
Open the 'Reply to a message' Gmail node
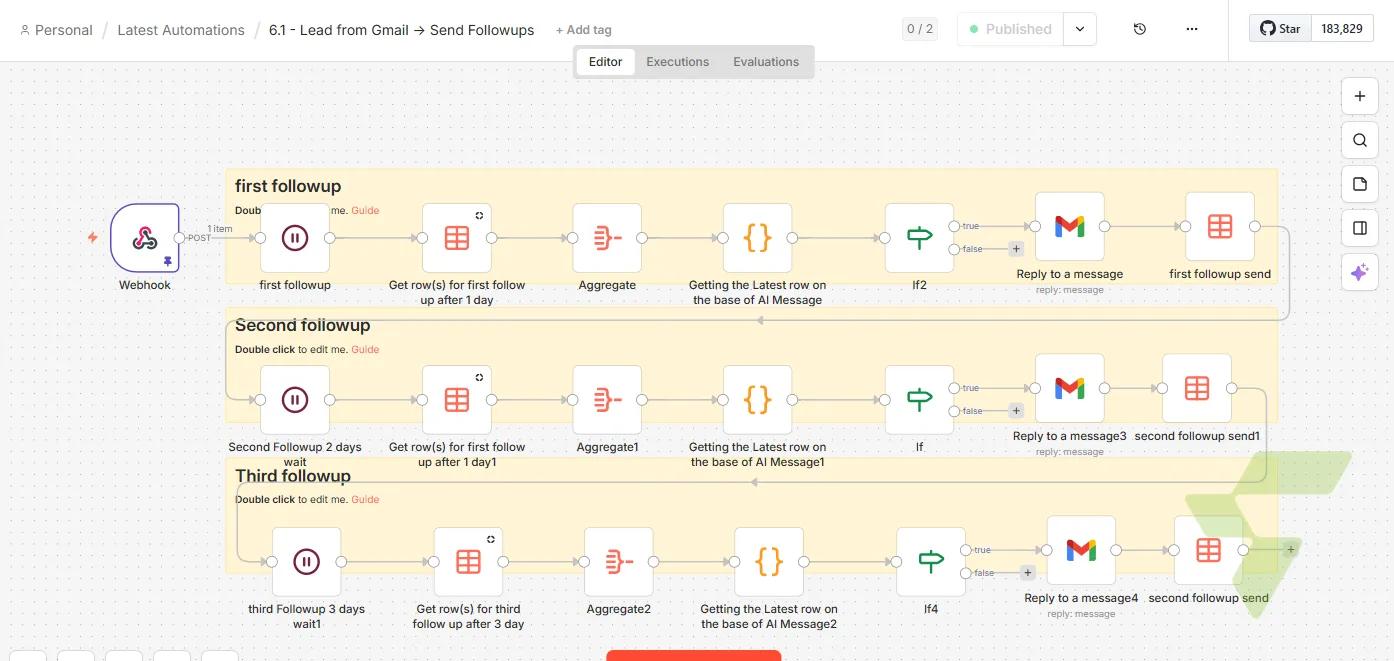tap(1070, 227)
